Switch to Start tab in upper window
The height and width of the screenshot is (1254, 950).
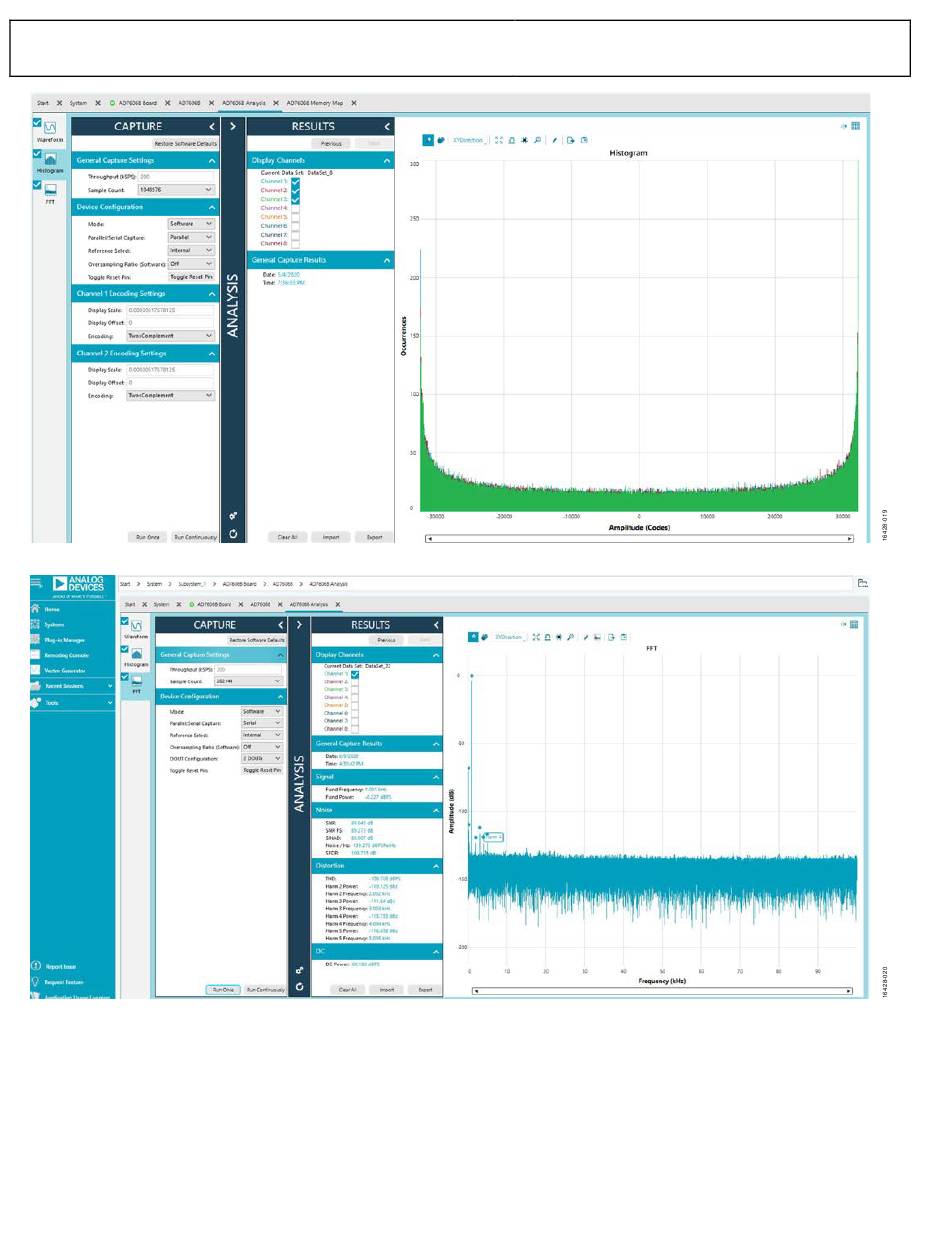tap(43, 103)
